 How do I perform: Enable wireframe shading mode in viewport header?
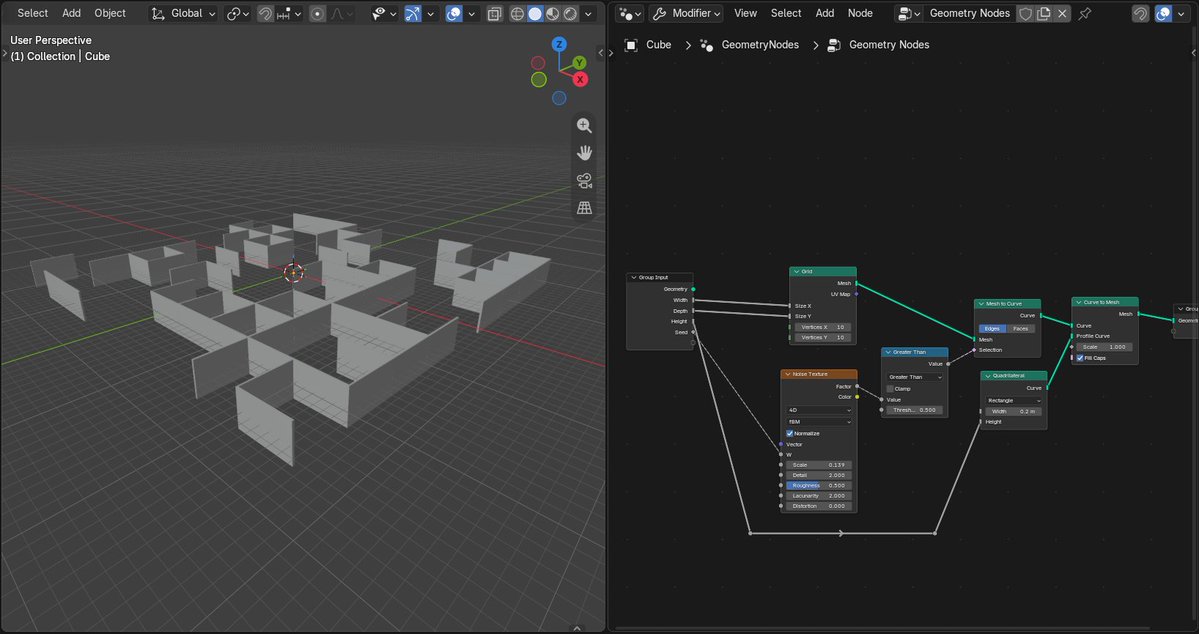coord(517,14)
